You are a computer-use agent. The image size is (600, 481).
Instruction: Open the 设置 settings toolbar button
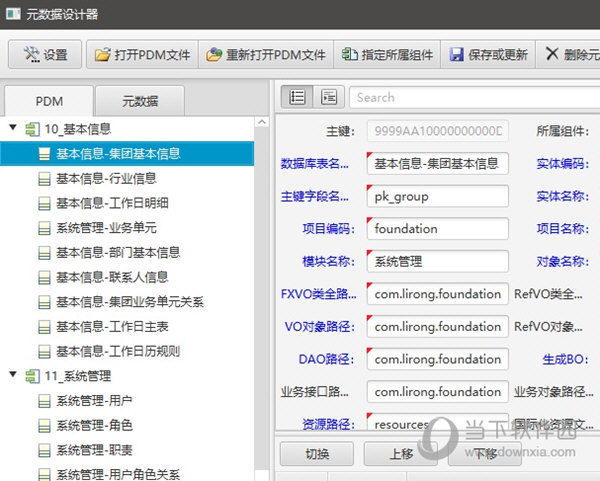coord(45,55)
